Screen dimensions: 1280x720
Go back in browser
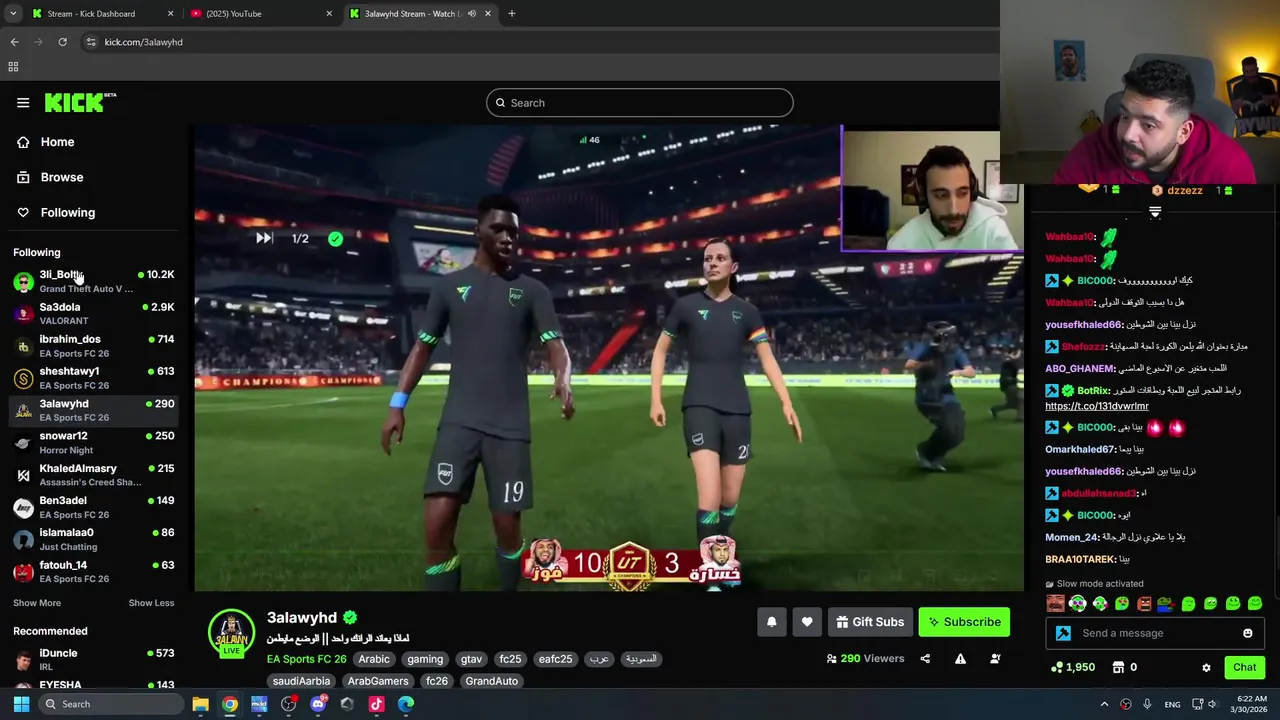pos(14,42)
